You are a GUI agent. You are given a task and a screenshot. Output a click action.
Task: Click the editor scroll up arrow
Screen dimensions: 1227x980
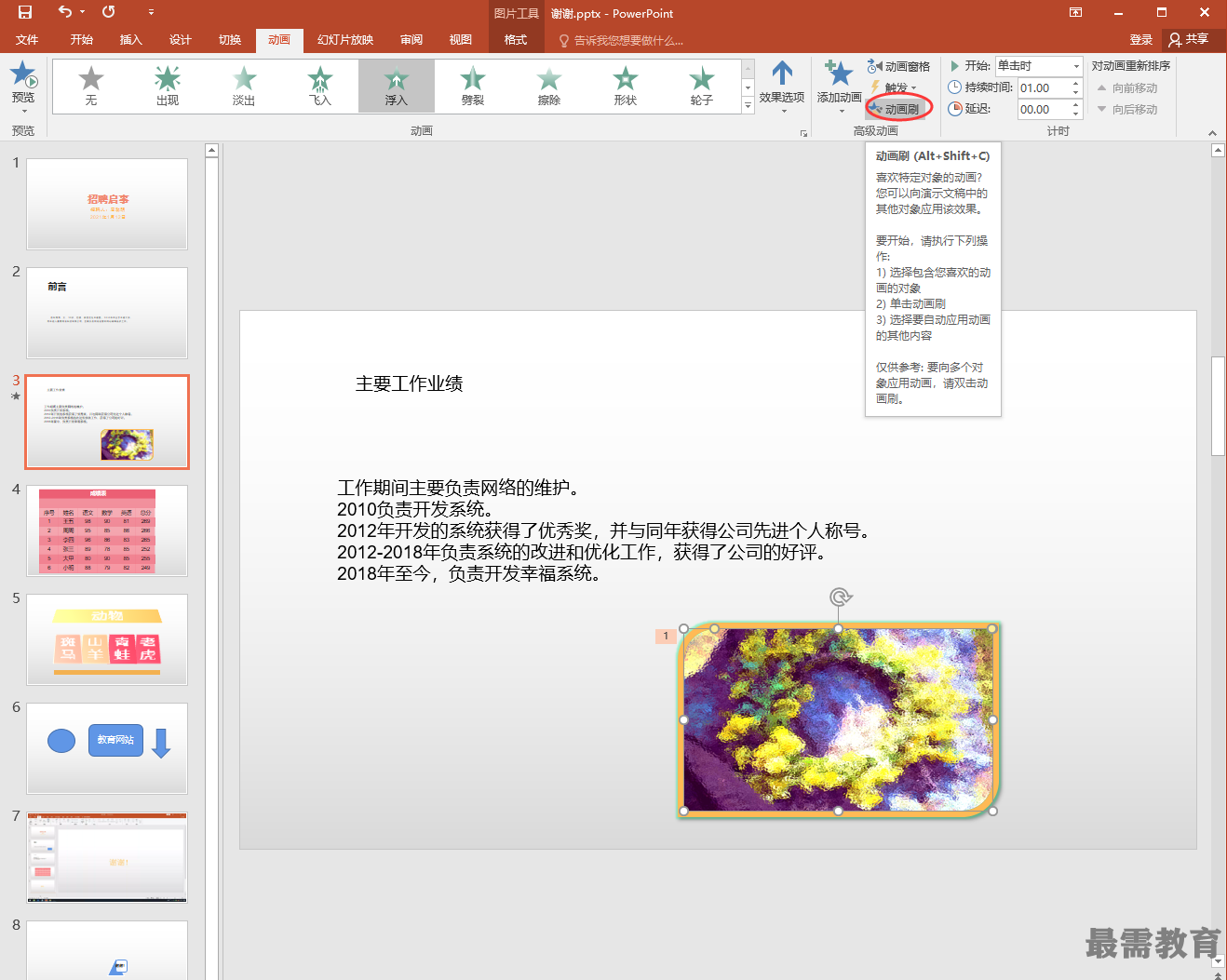pos(1218,149)
